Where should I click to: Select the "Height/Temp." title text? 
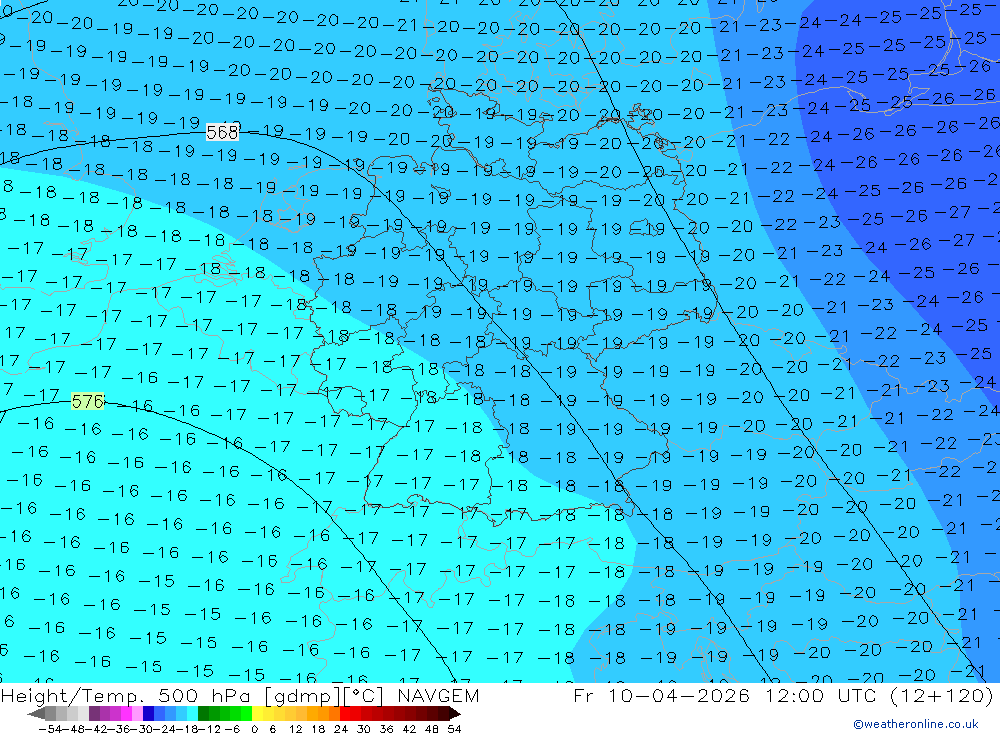tap(71, 696)
